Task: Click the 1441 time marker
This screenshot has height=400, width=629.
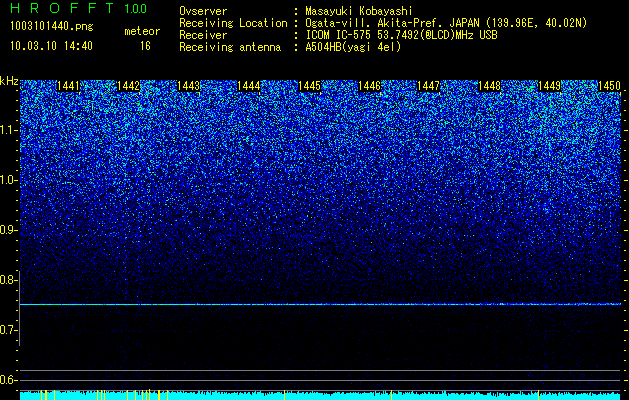Action: tap(69, 86)
